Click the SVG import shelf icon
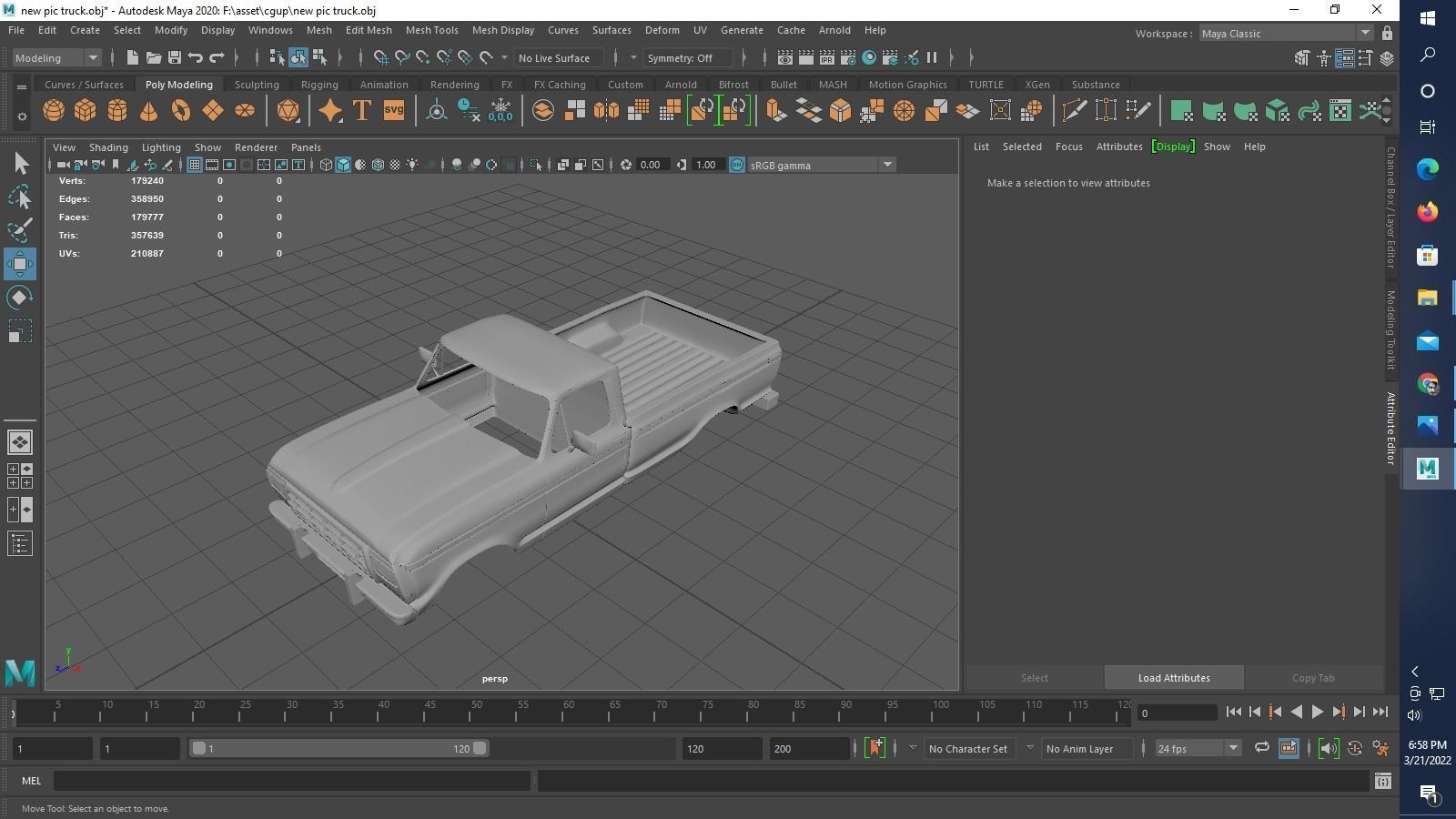1456x819 pixels. click(393, 111)
